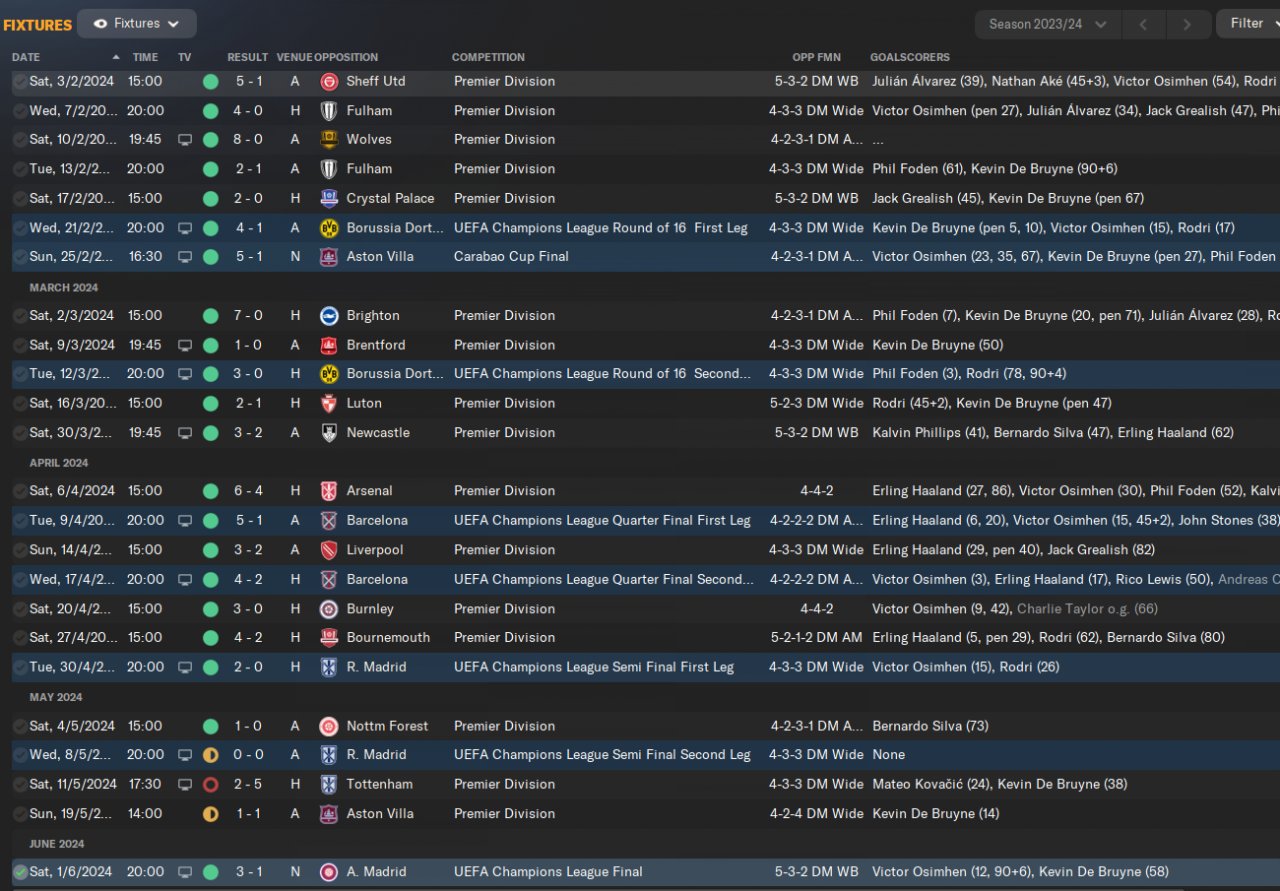
Task: Sort by the Time column header
Action: point(146,57)
